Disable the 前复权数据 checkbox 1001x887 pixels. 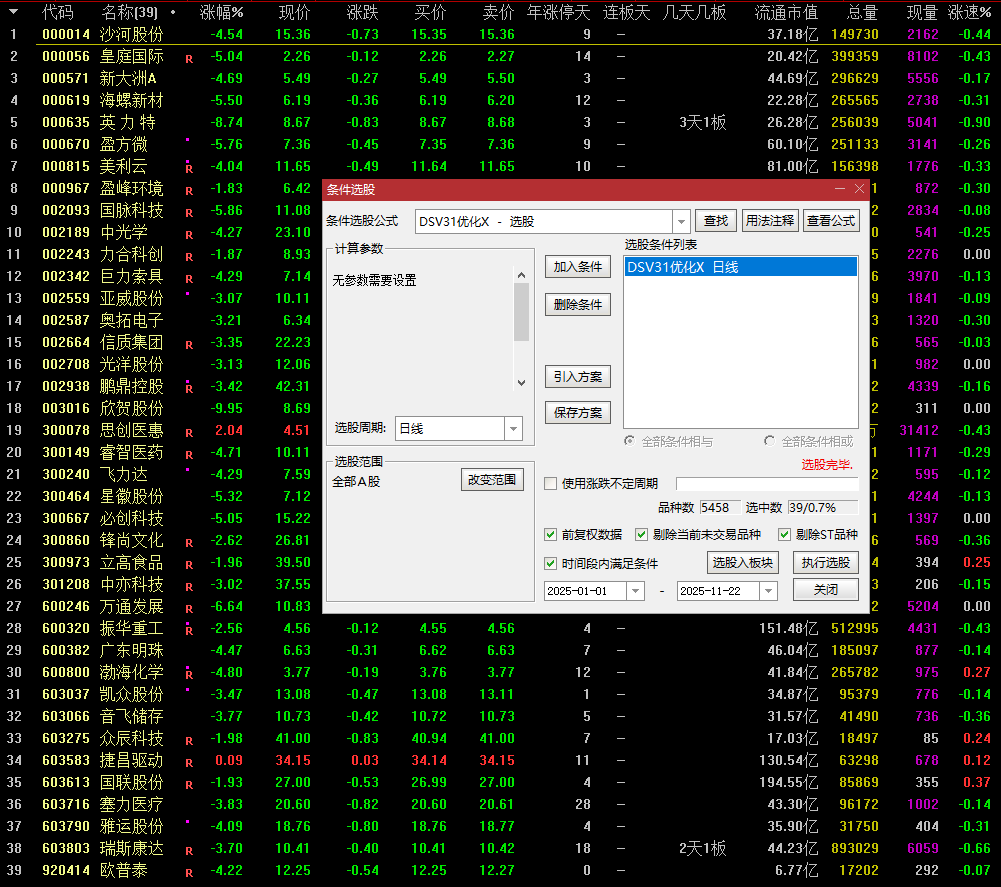click(x=551, y=534)
